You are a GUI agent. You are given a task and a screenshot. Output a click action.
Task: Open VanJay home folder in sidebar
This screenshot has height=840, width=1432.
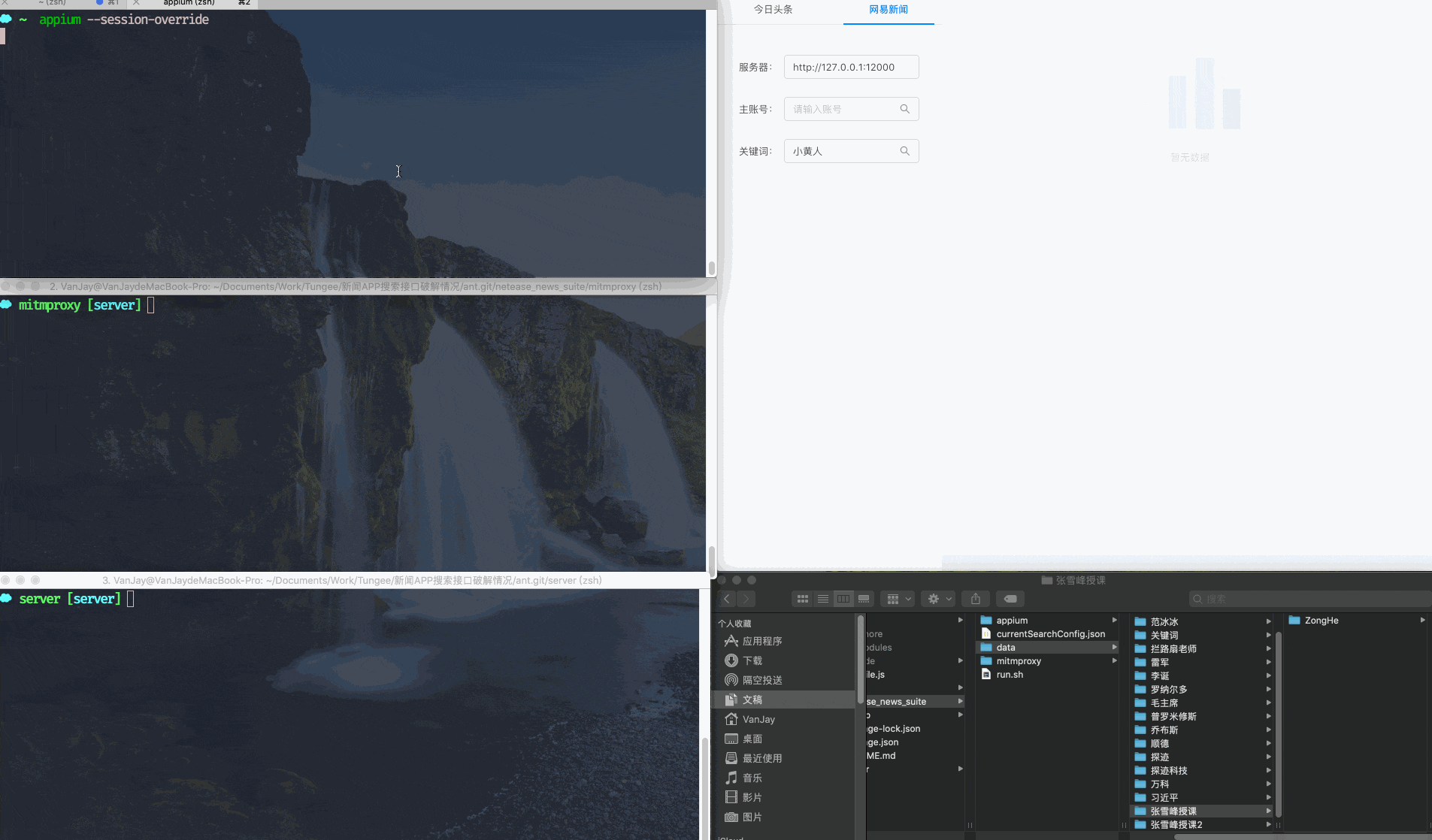(758, 719)
